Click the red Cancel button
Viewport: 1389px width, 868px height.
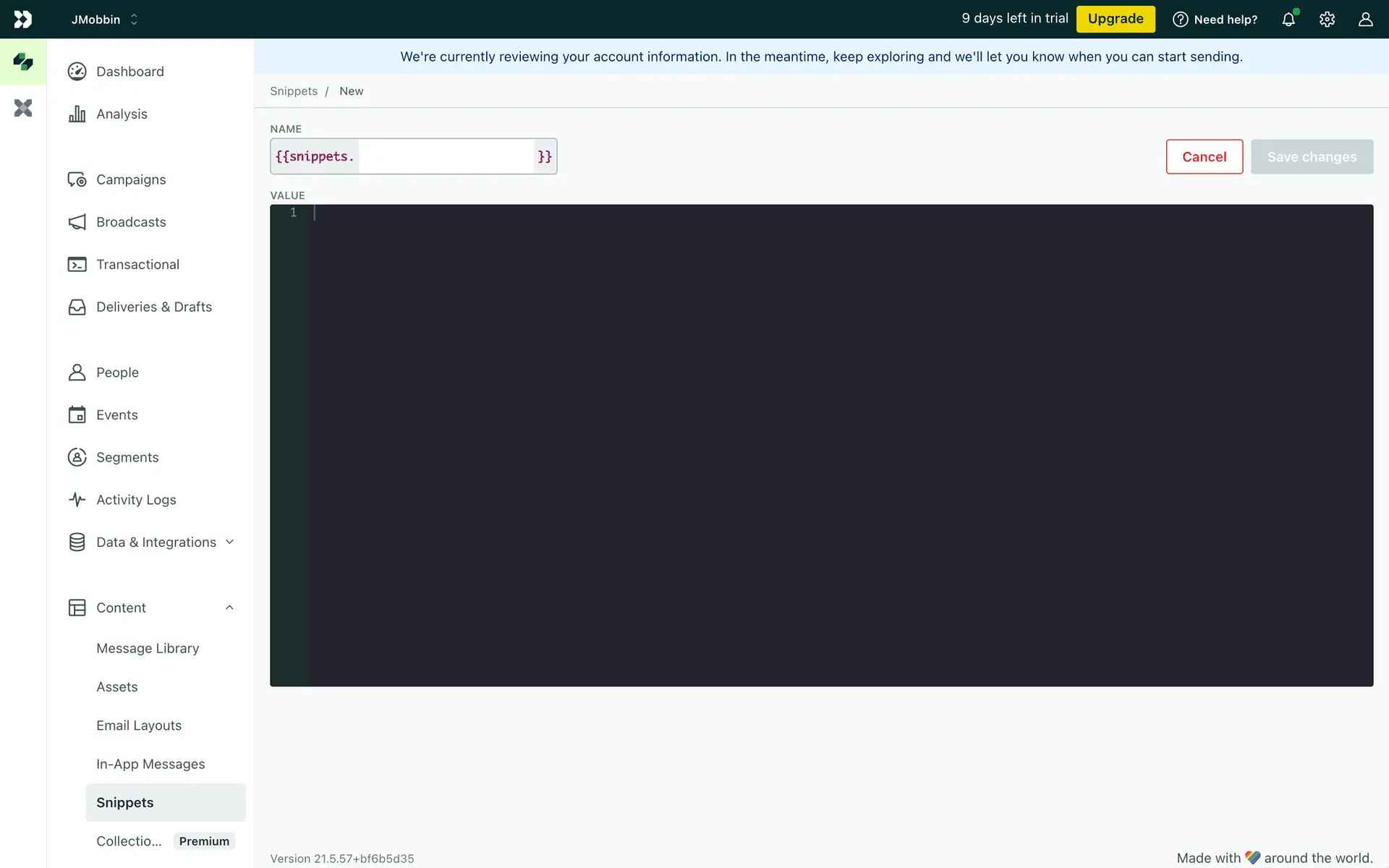(1204, 157)
